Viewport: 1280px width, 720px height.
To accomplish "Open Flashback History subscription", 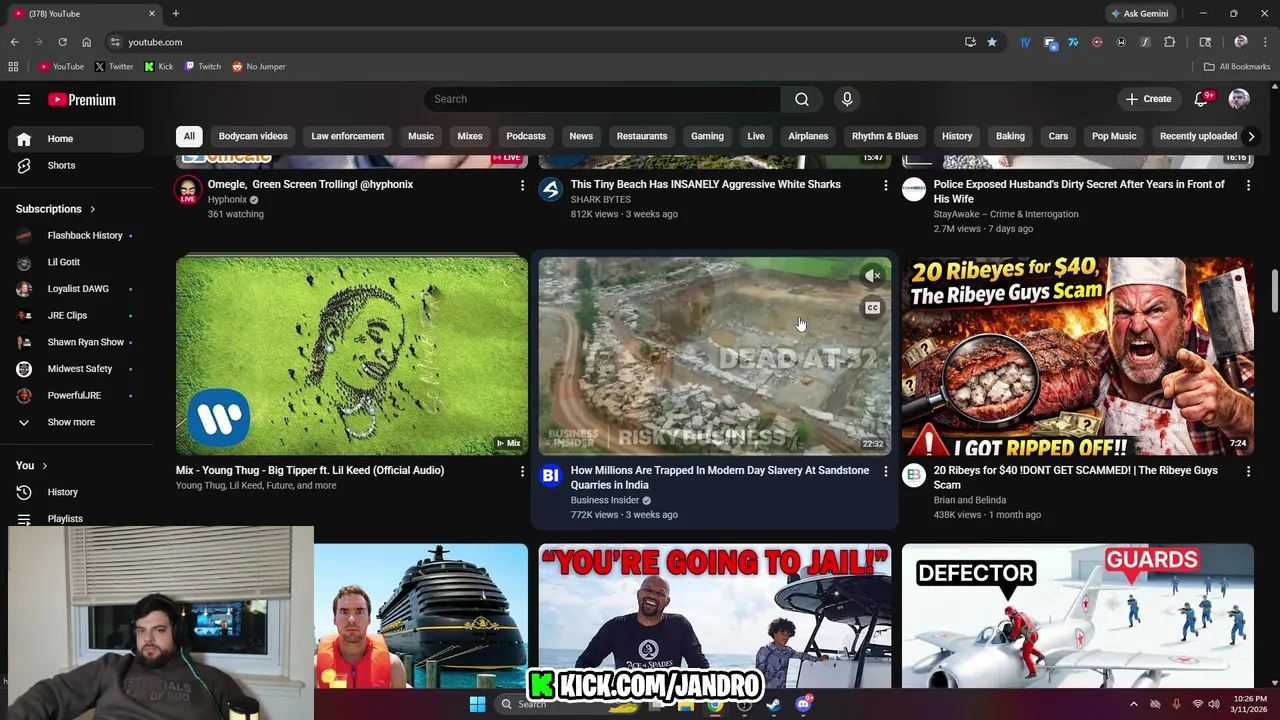I will coord(76,236).
